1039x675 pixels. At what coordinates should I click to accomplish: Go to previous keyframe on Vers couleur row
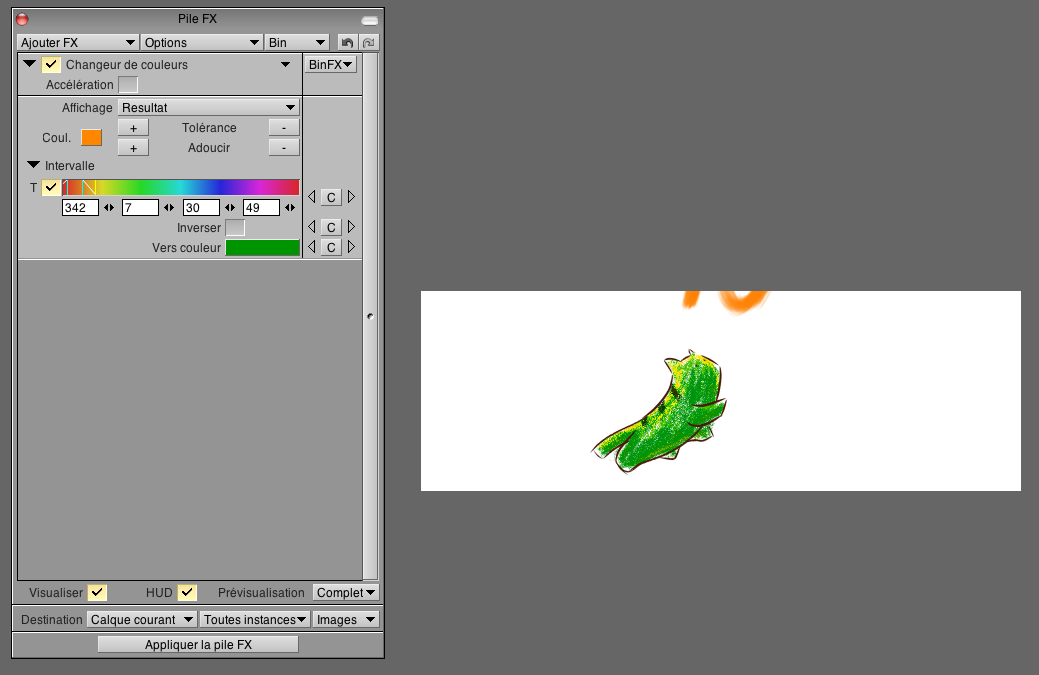click(x=311, y=246)
